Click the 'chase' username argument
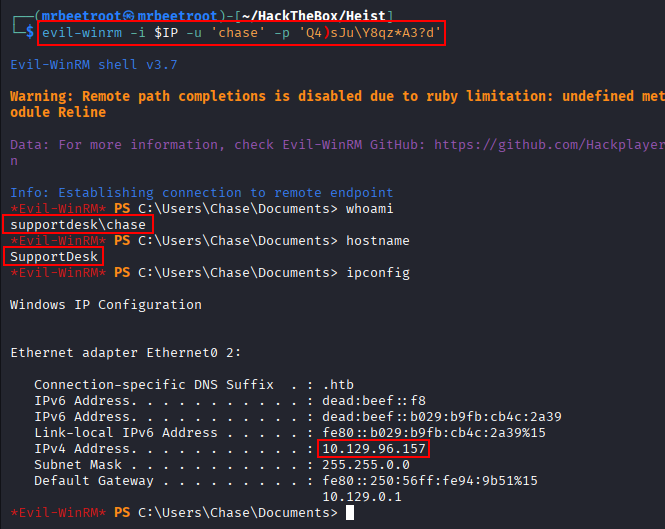The height and width of the screenshot is (529, 665). (238, 33)
